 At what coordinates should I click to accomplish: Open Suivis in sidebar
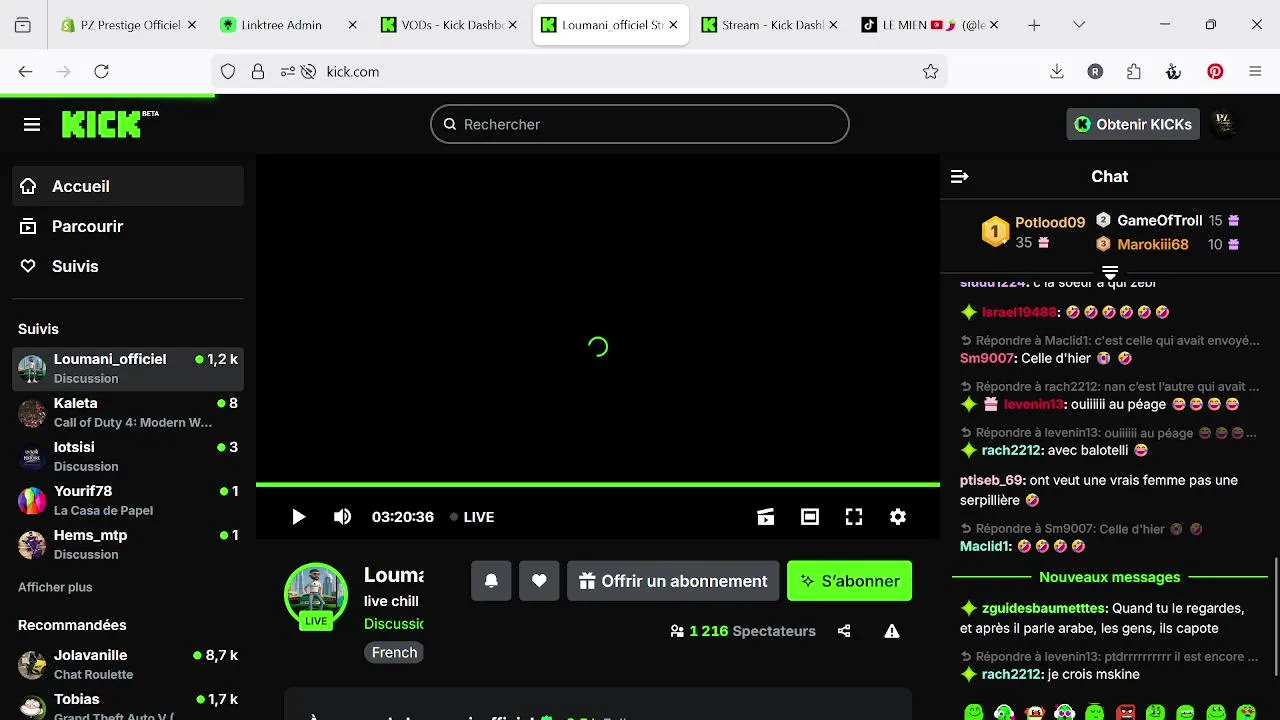[x=128, y=266]
